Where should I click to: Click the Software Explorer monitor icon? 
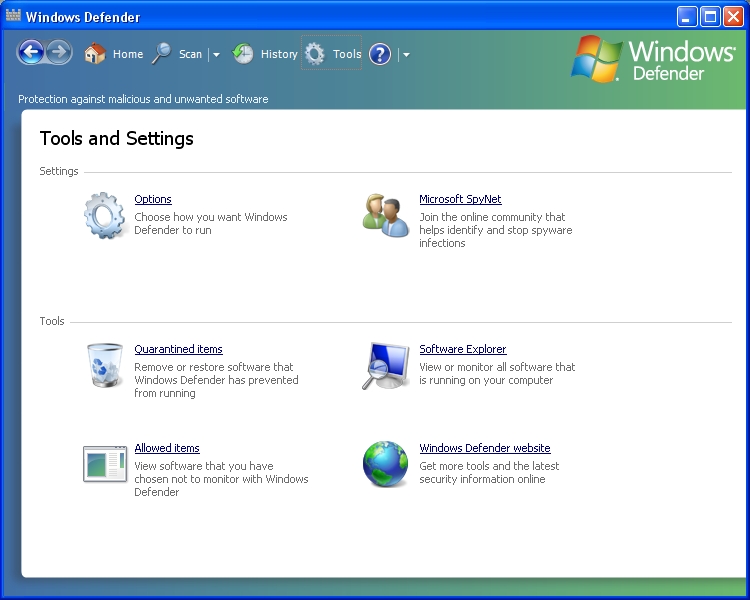click(x=386, y=365)
